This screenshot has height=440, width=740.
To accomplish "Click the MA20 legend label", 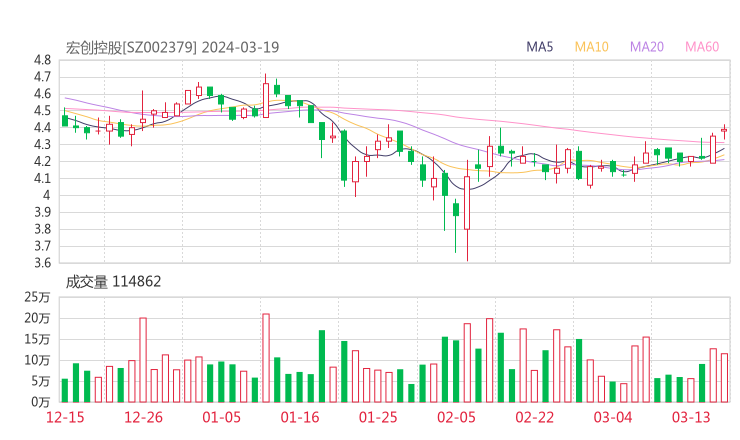I will tap(647, 47).
